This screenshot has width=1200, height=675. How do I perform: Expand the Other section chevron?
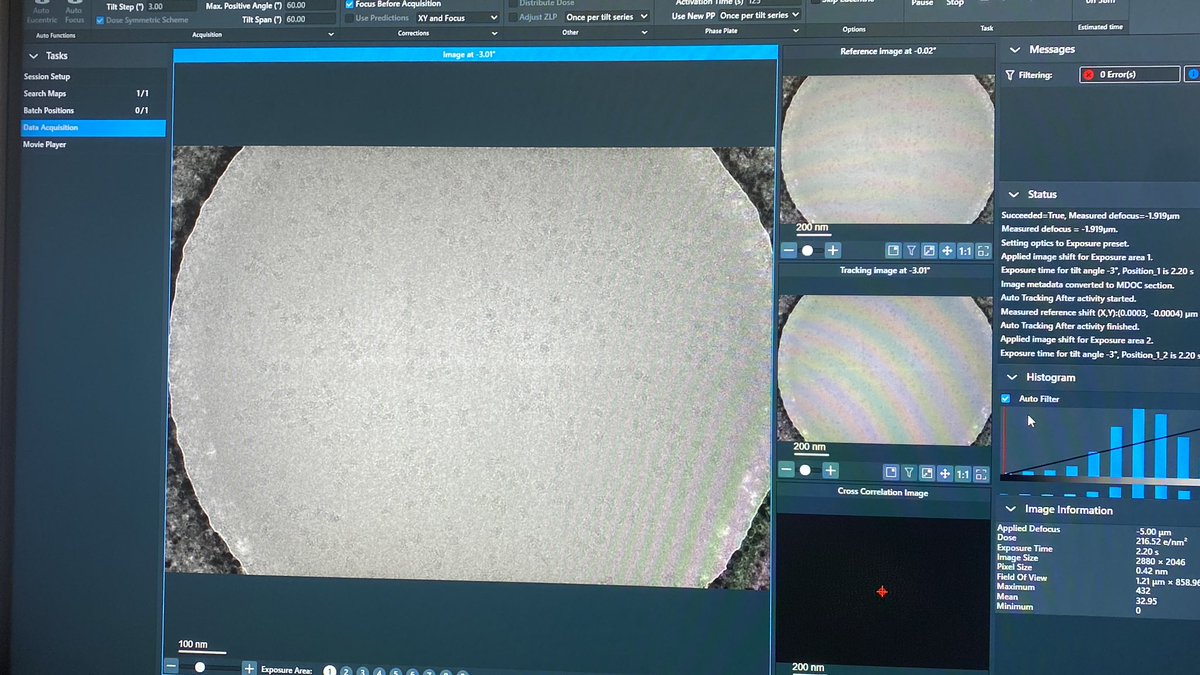point(644,33)
